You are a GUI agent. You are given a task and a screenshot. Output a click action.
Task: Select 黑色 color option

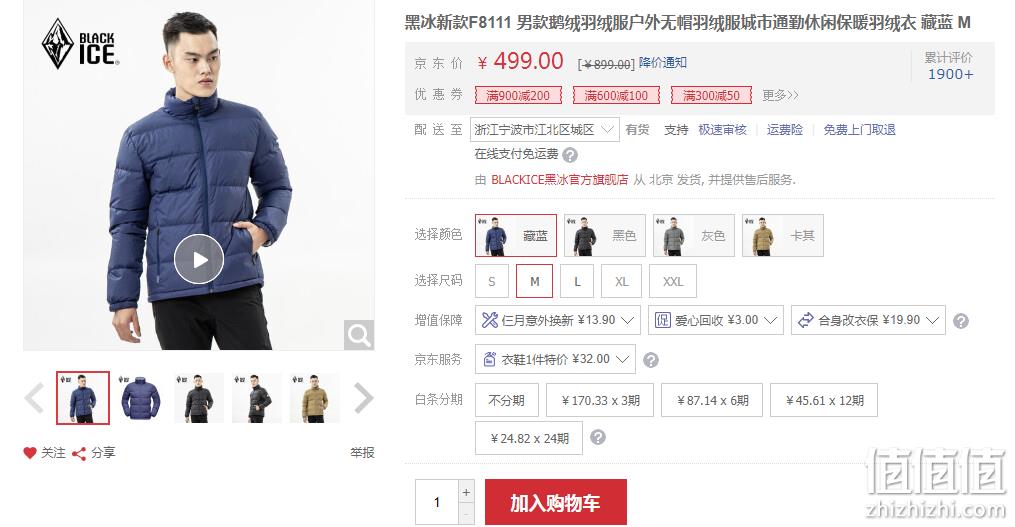click(x=605, y=236)
